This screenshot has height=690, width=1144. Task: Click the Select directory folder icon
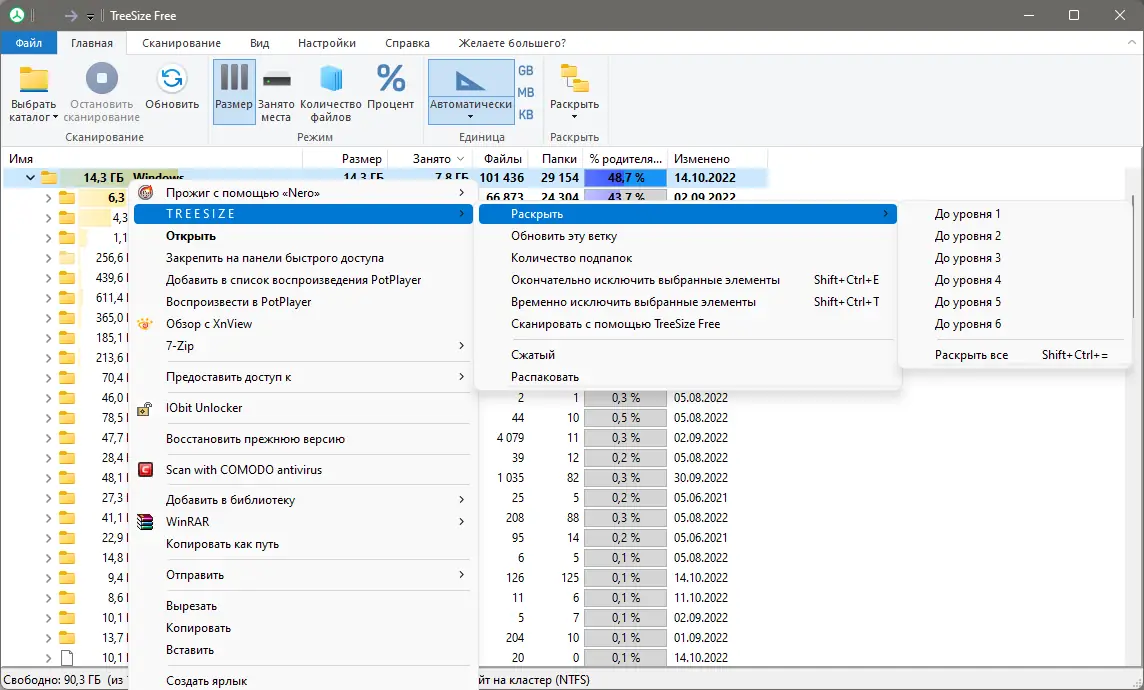[34, 81]
